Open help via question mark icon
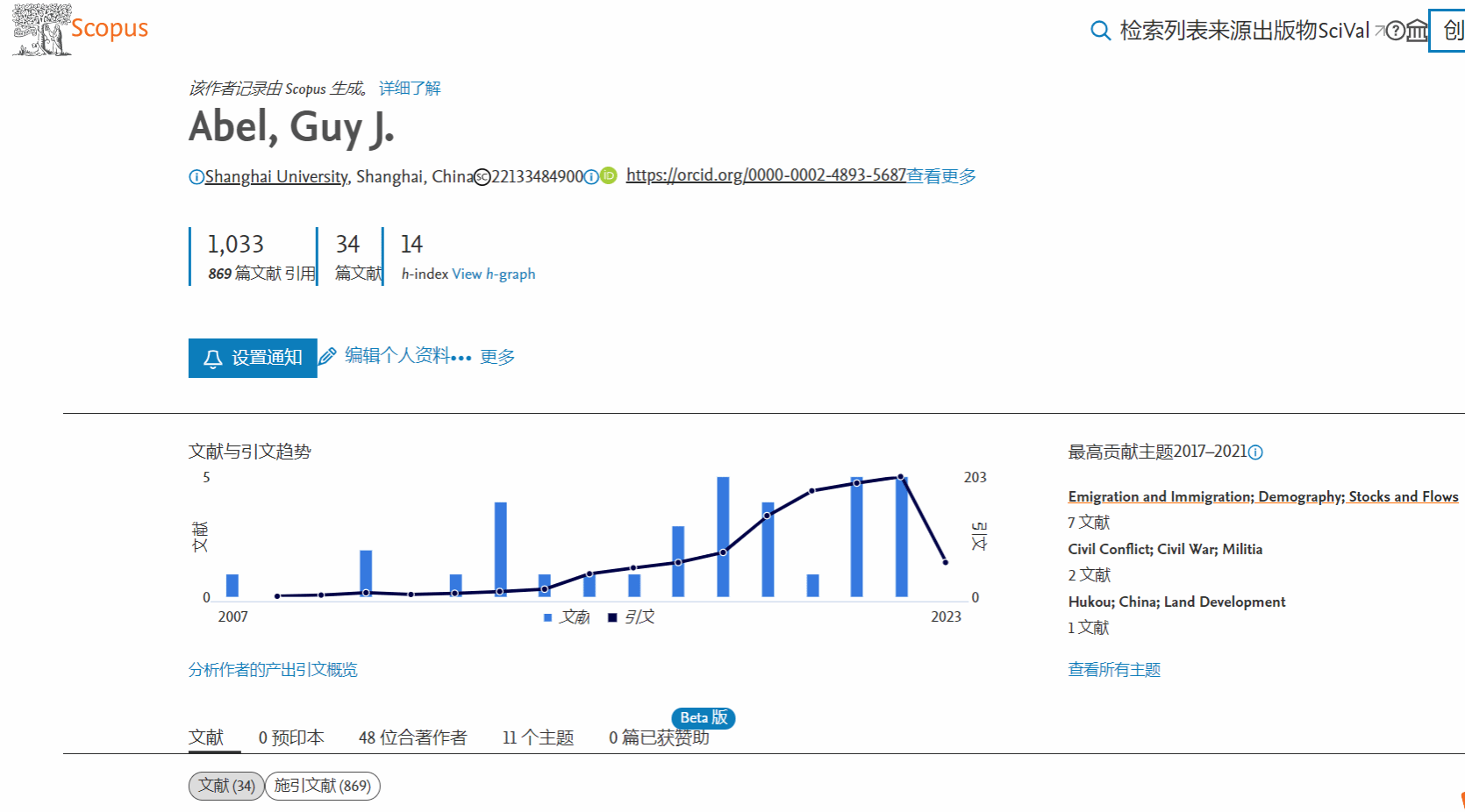Image resolution: width=1465 pixels, height=812 pixels. pos(1395,32)
